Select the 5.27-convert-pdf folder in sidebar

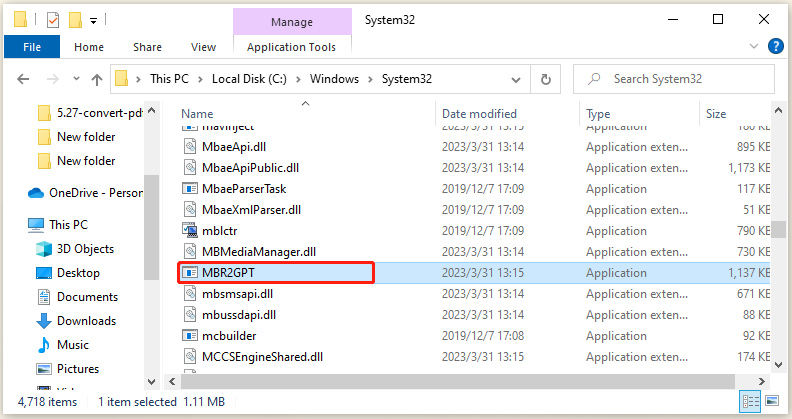(90, 113)
